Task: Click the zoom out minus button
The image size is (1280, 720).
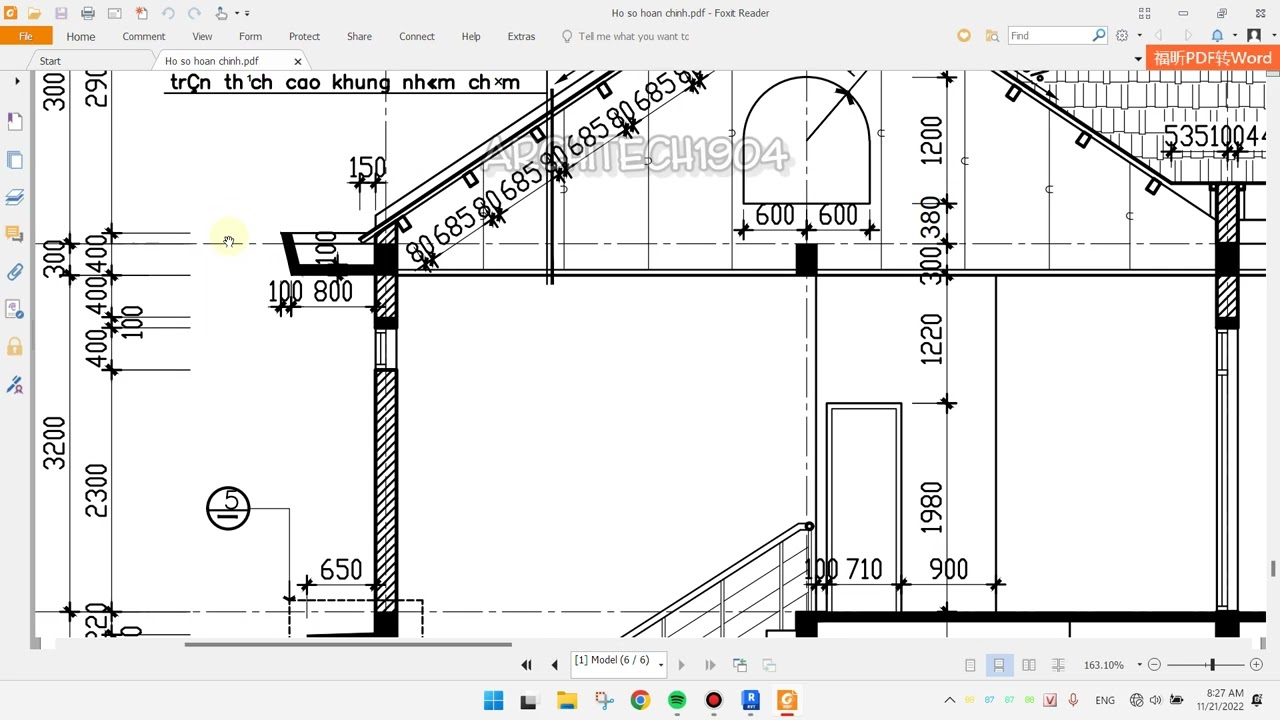Action: pyautogui.click(x=1154, y=665)
